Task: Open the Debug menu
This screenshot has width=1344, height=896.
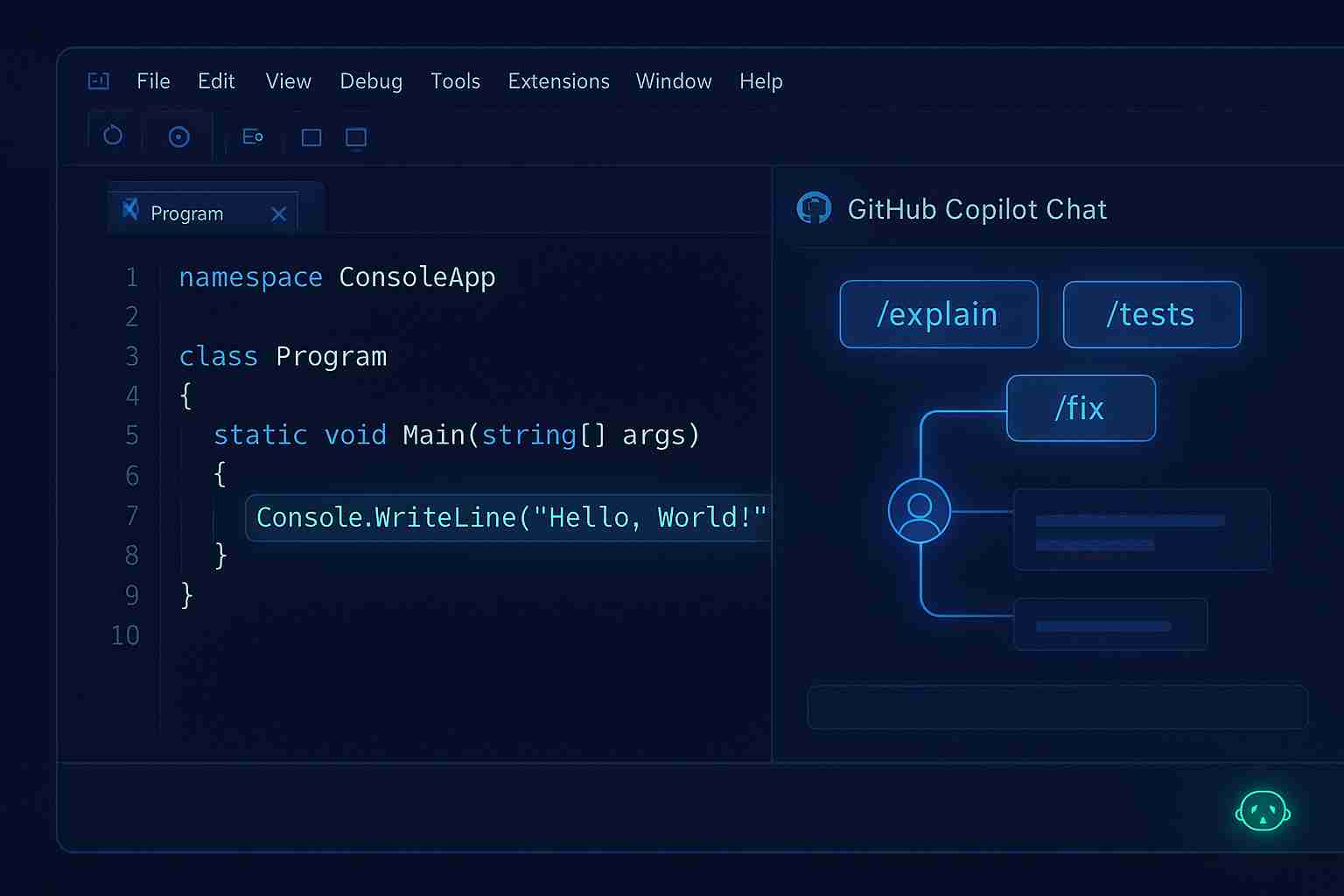Action: click(x=371, y=81)
